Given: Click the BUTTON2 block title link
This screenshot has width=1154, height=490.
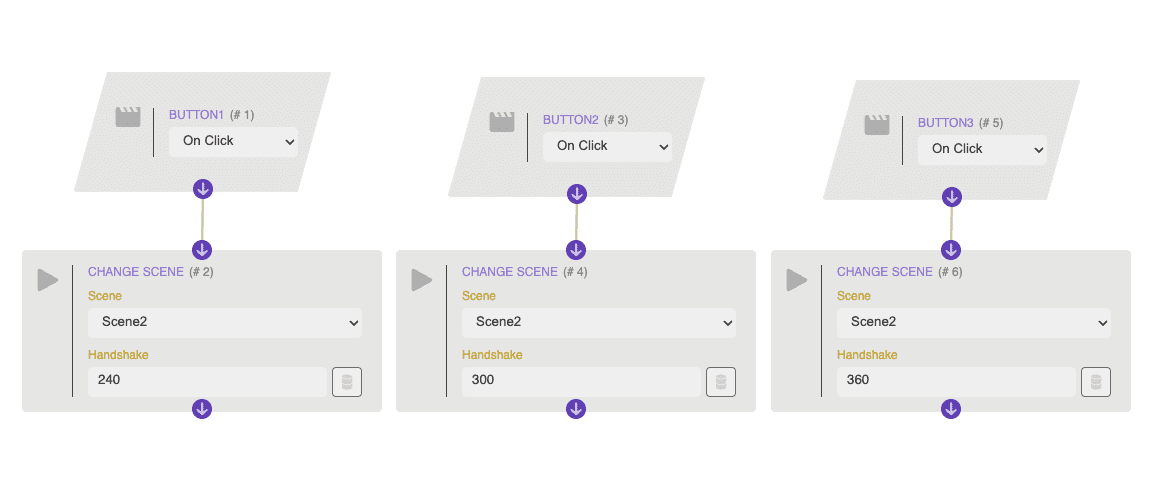Looking at the screenshot, I should (x=570, y=120).
